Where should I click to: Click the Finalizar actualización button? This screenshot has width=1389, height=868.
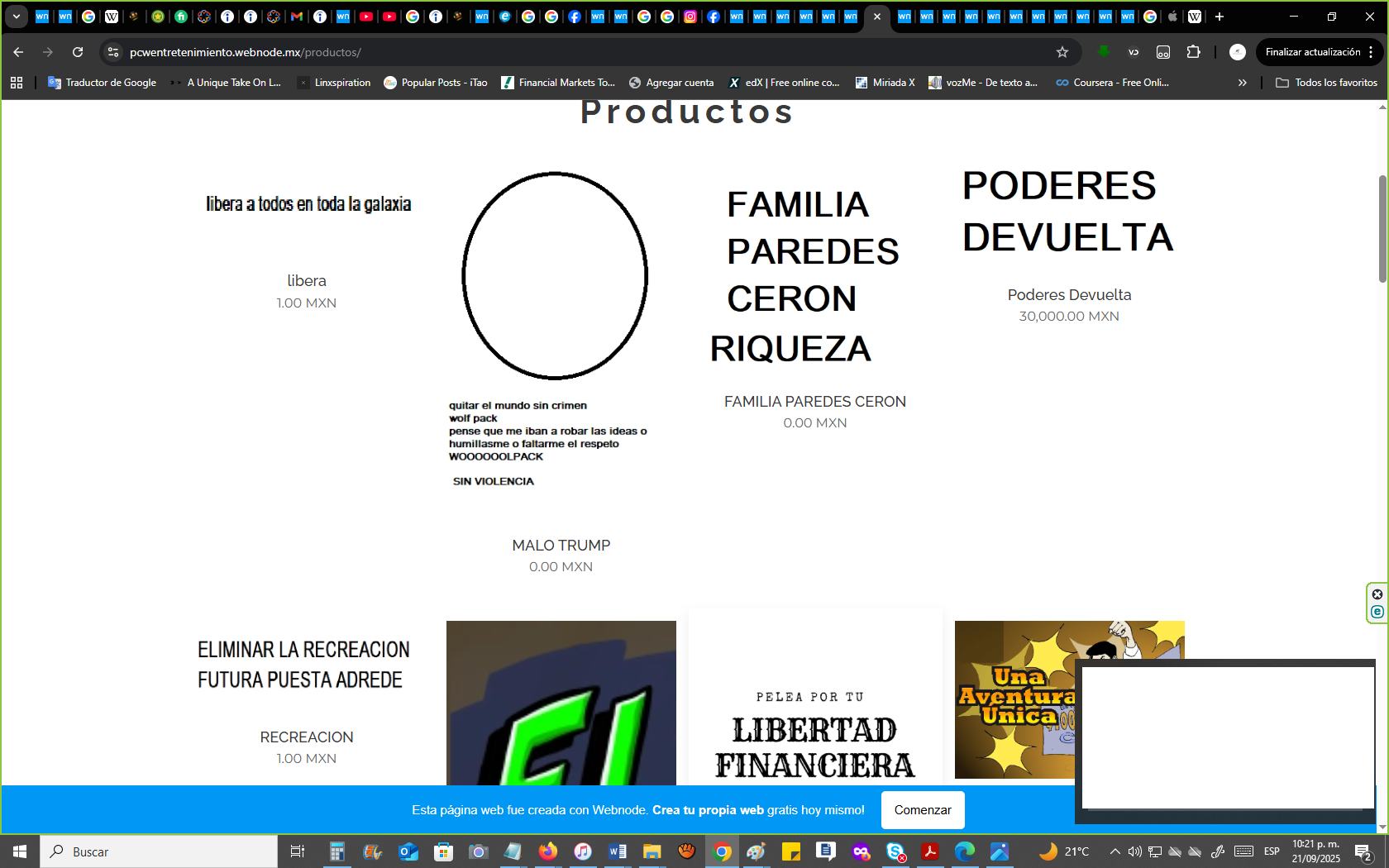(1312, 52)
